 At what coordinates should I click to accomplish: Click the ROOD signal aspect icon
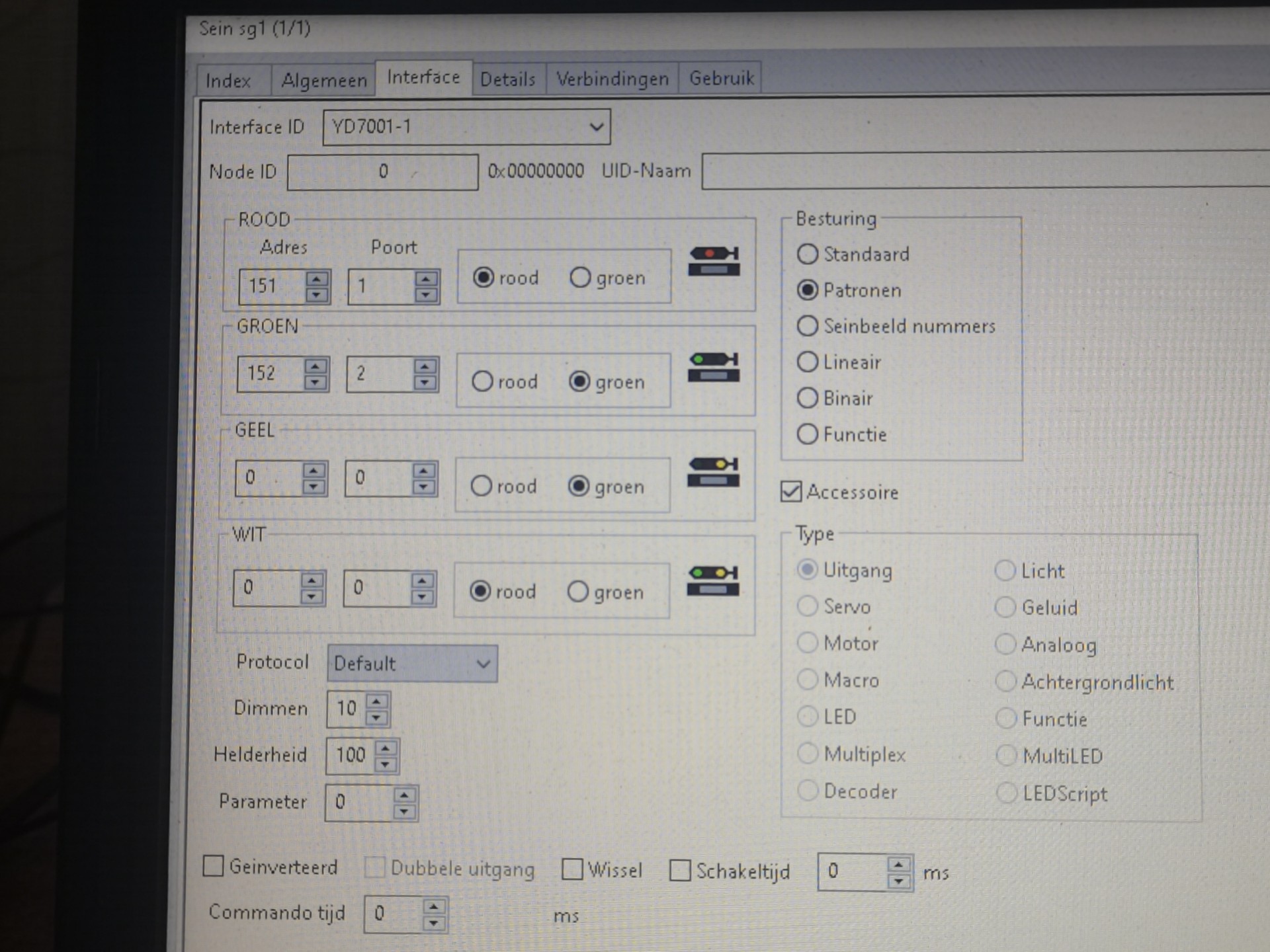point(714,262)
